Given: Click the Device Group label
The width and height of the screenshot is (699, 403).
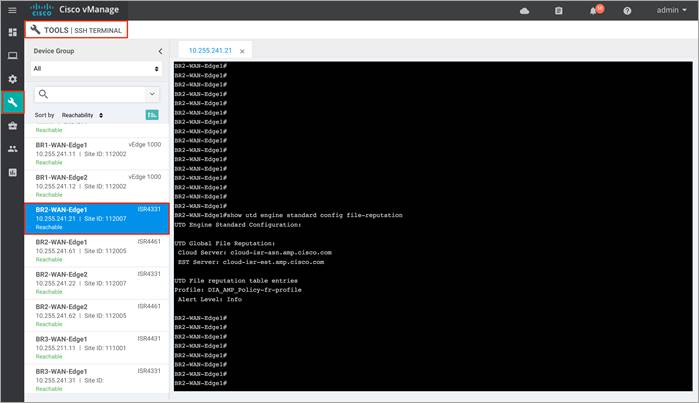Looking at the screenshot, I should pos(54,51).
